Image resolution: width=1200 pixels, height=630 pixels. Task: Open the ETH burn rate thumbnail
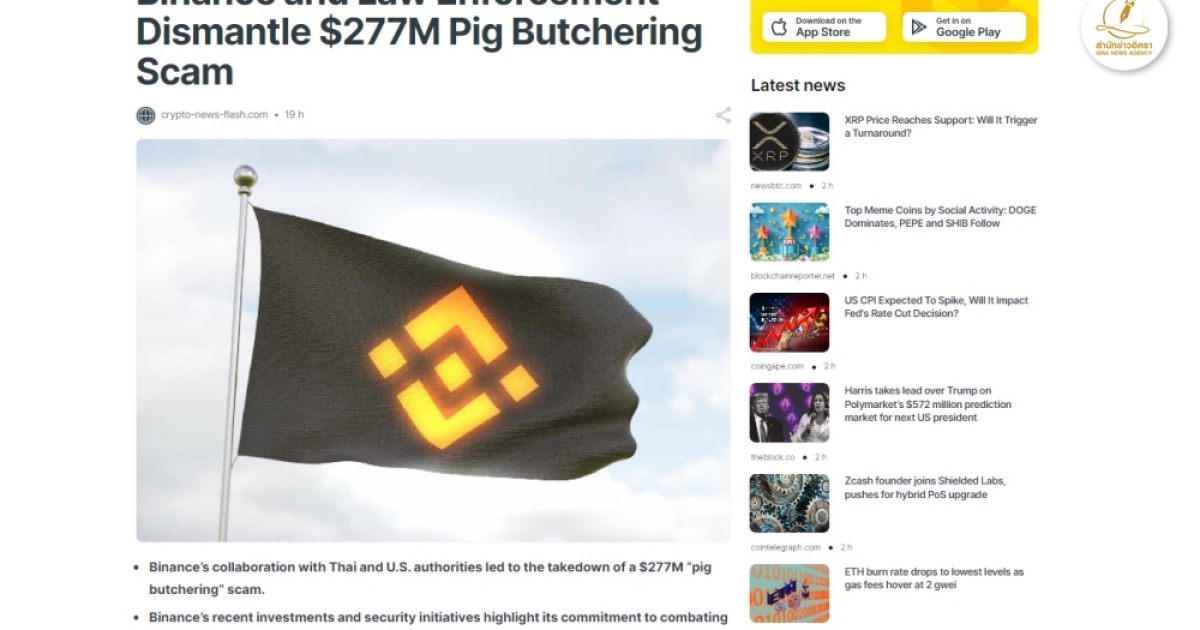(x=789, y=593)
